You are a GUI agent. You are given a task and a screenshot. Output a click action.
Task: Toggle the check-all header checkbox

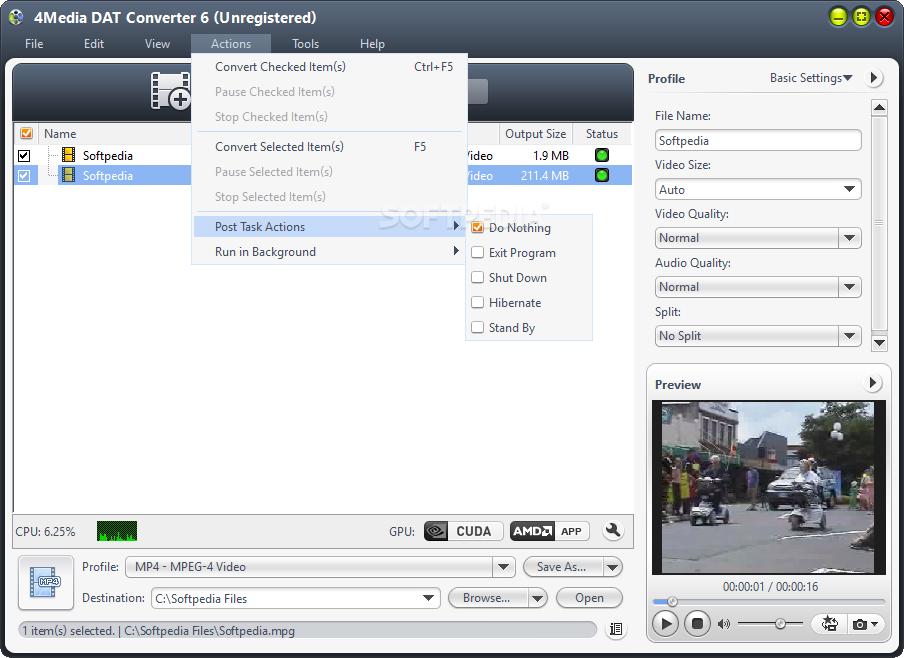coord(27,134)
